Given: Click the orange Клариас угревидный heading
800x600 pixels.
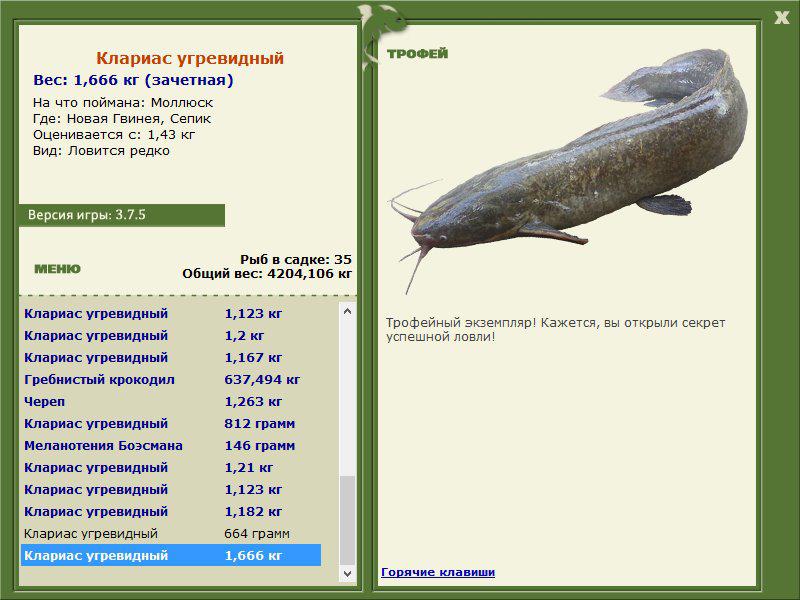Looking at the screenshot, I should pos(190,58).
